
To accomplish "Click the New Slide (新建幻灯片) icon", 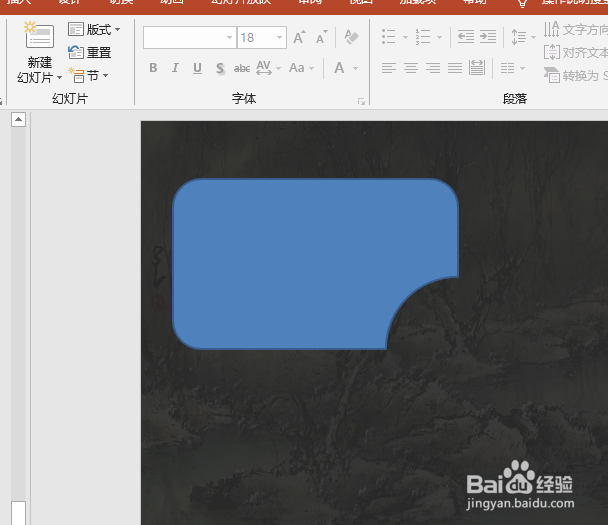I will [39, 36].
